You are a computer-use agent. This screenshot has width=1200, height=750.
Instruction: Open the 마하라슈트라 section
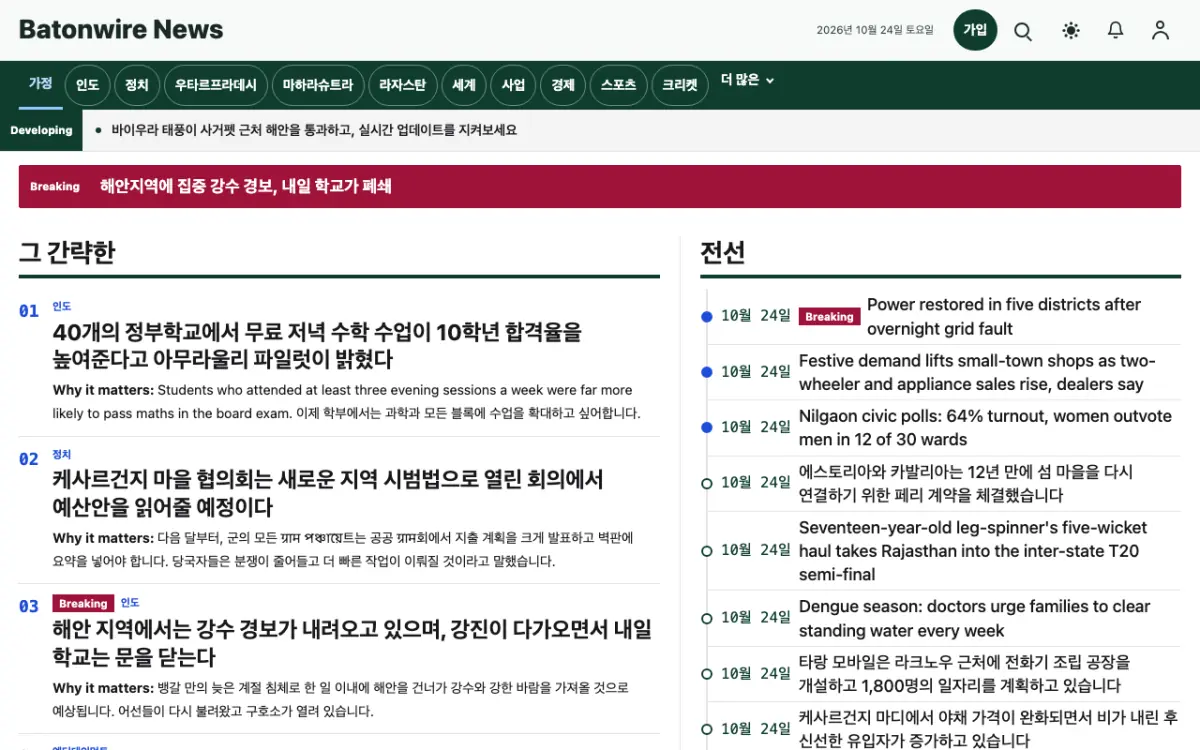point(318,86)
